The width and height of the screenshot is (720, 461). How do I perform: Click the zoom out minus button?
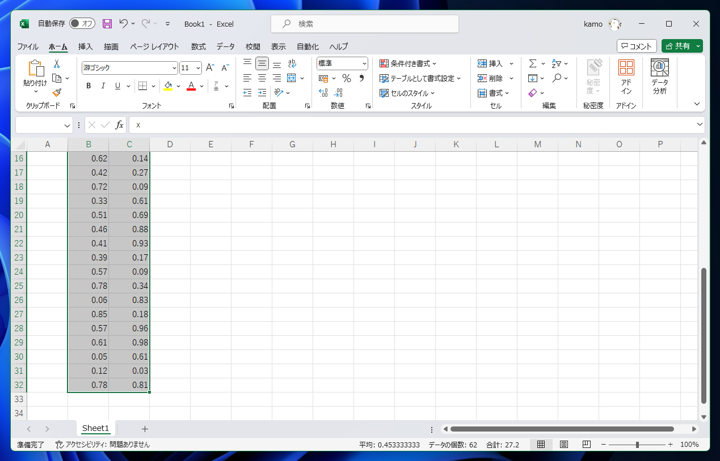(x=603, y=444)
